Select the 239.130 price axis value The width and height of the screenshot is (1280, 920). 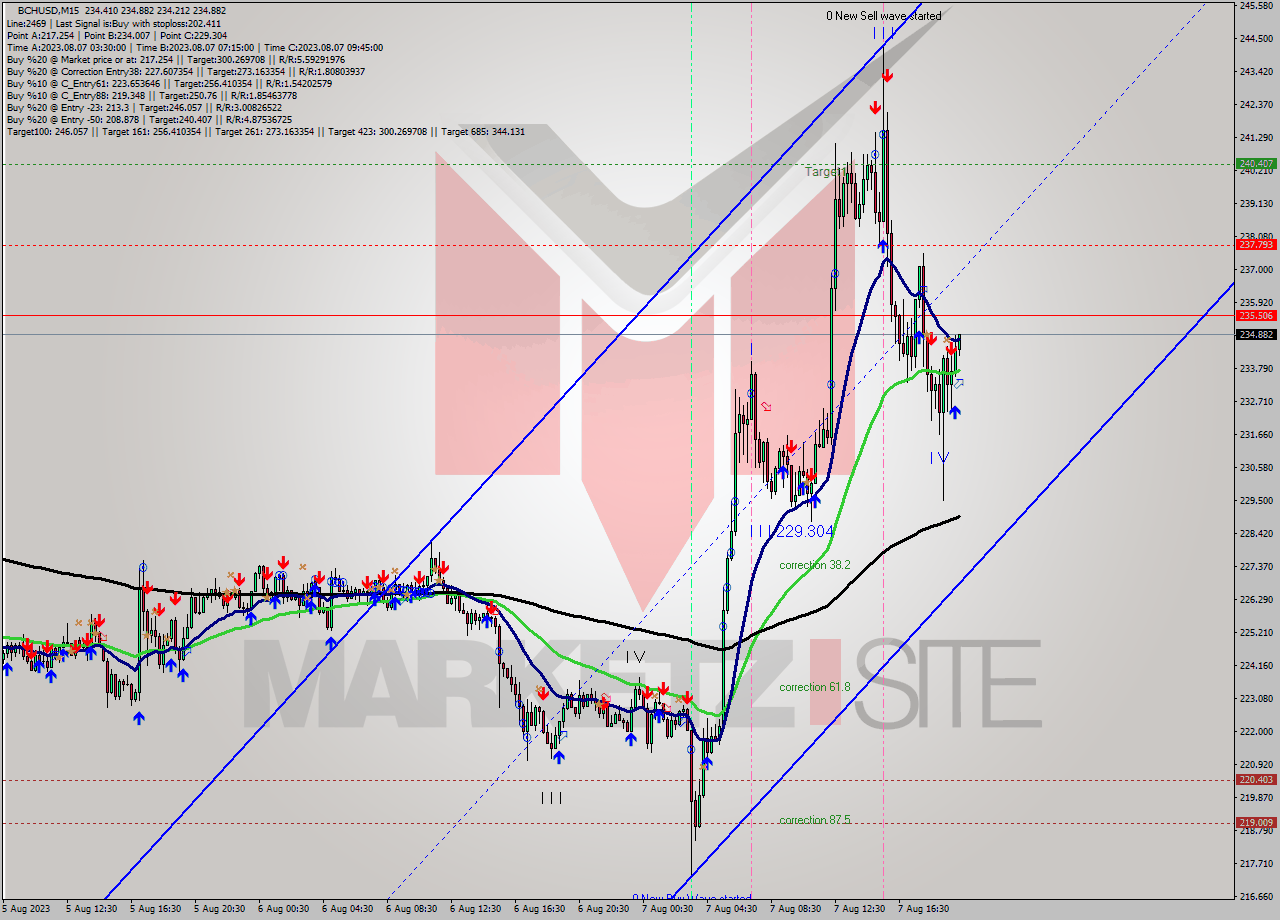(x=1256, y=203)
